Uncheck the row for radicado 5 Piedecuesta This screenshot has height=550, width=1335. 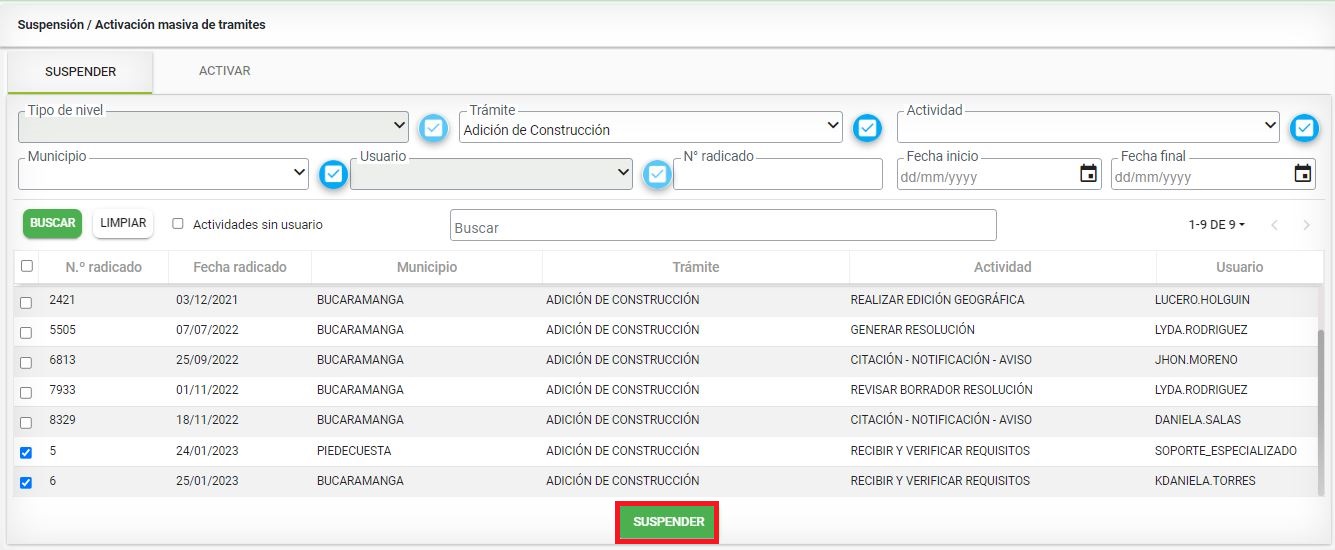point(26,452)
